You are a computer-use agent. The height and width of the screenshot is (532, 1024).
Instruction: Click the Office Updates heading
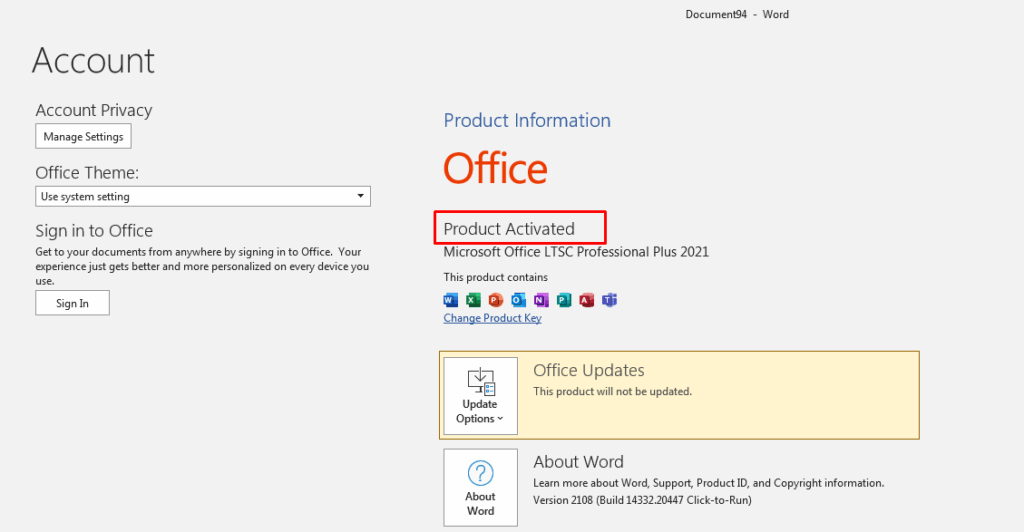coord(589,370)
